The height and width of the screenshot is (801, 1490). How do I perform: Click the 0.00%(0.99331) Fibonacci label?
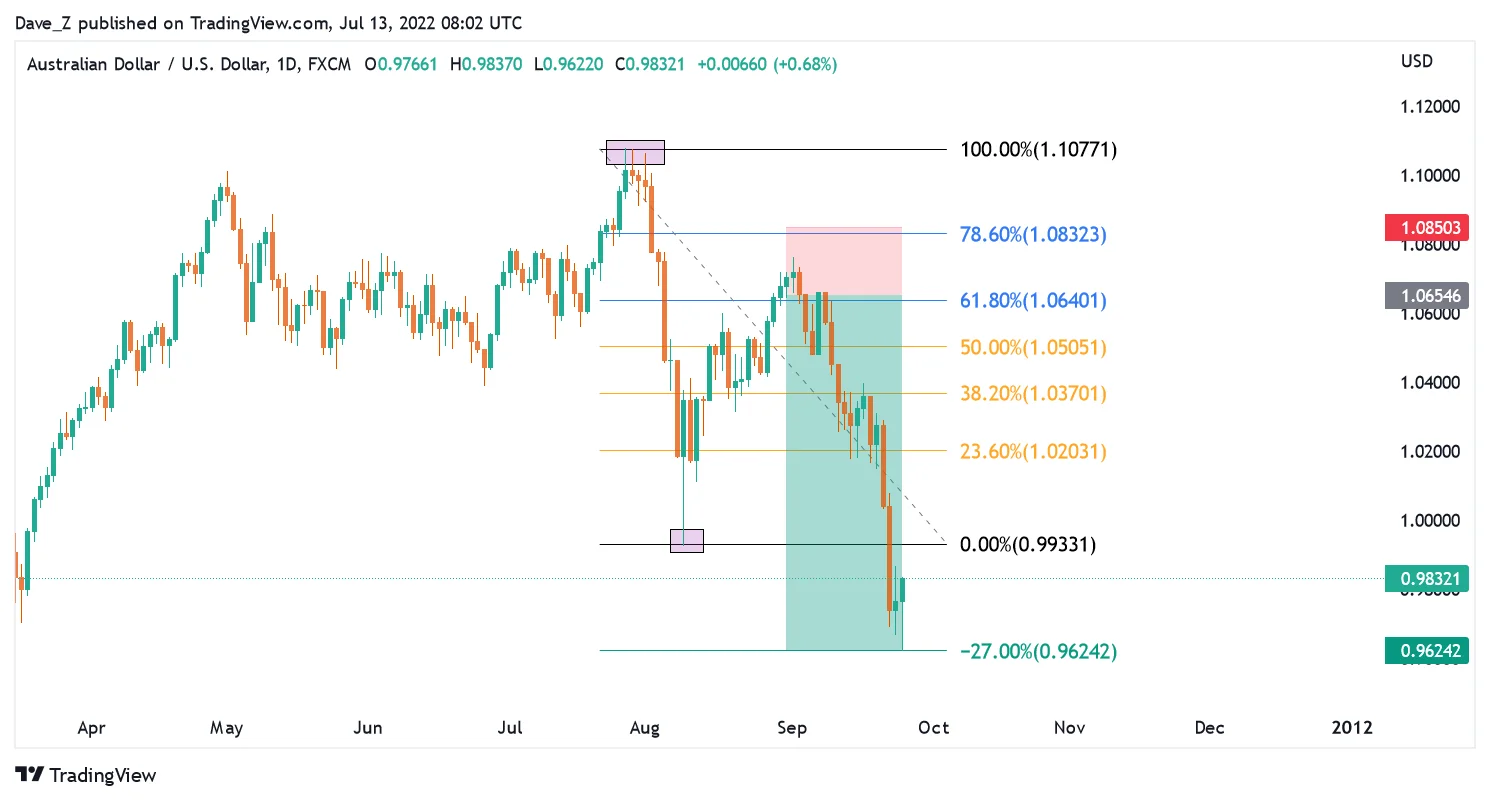(1028, 545)
